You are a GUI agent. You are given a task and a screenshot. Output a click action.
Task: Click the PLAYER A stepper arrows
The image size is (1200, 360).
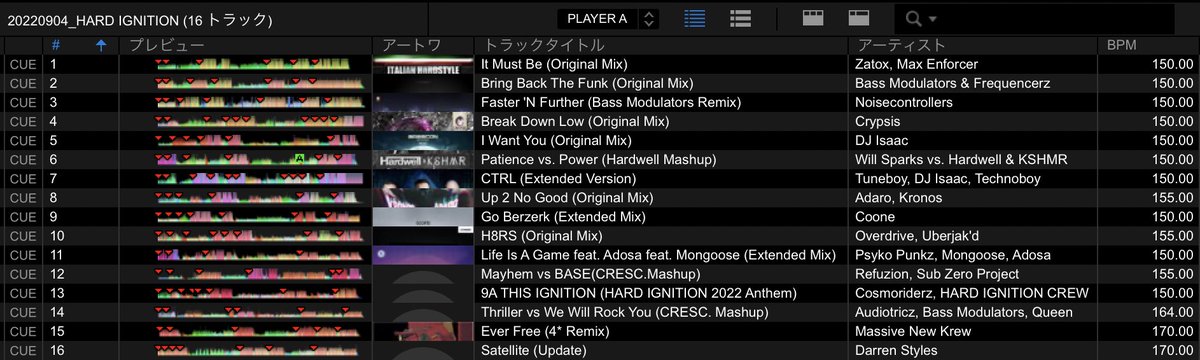pyautogui.click(x=649, y=18)
